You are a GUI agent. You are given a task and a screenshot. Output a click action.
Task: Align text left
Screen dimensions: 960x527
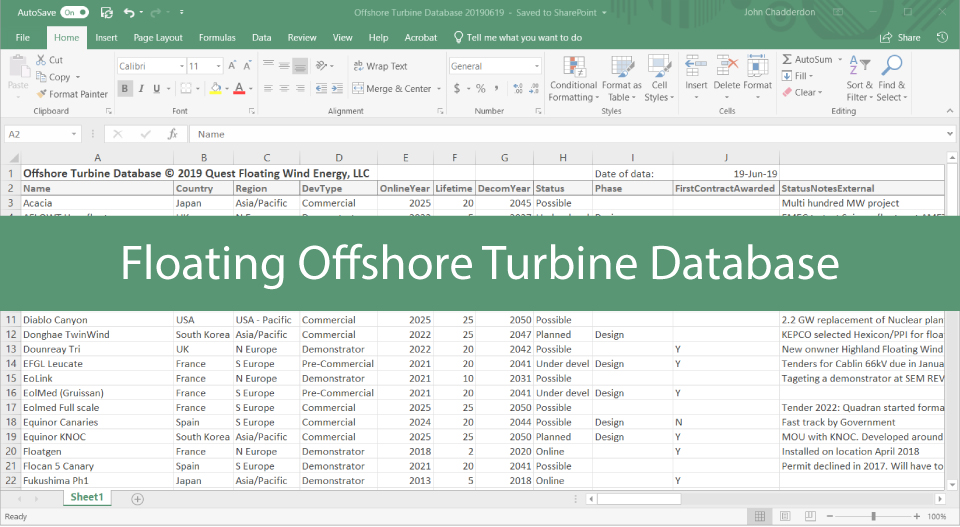(x=268, y=89)
